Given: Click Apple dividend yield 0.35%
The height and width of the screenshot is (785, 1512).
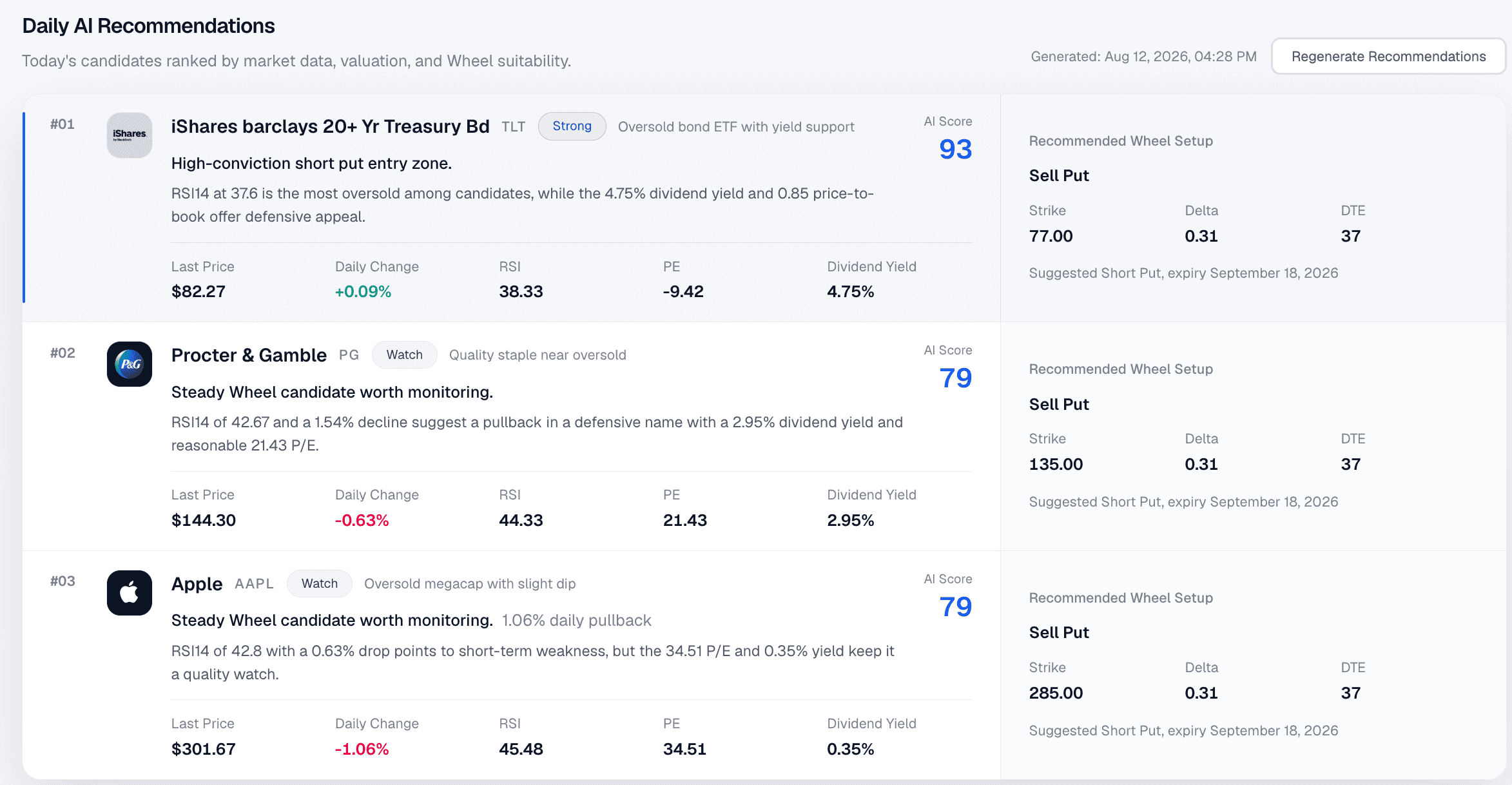Looking at the screenshot, I should point(851,750).
